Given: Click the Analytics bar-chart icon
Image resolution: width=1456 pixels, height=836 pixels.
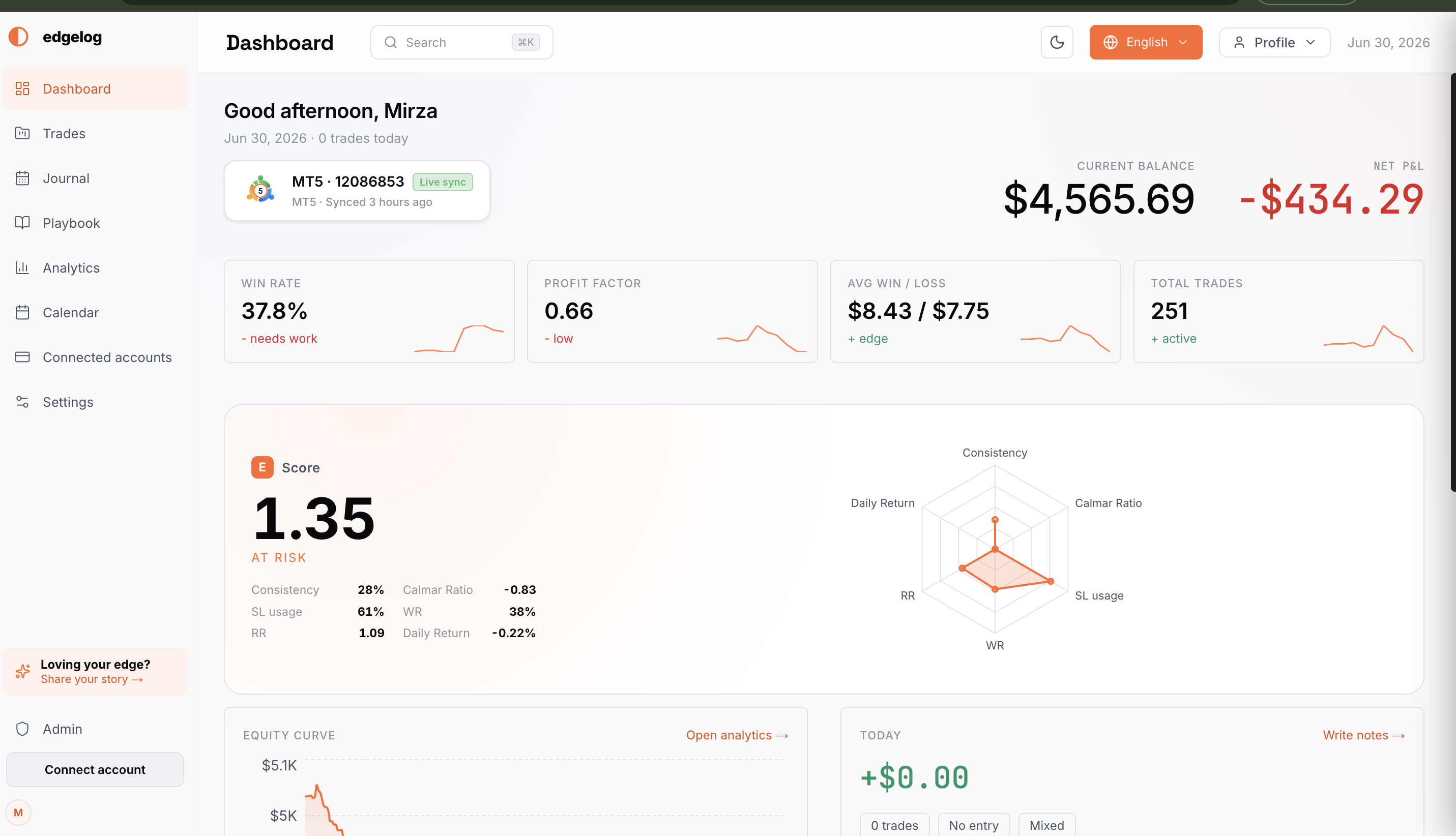Looking at the screenshot, I should coord(22,267).
